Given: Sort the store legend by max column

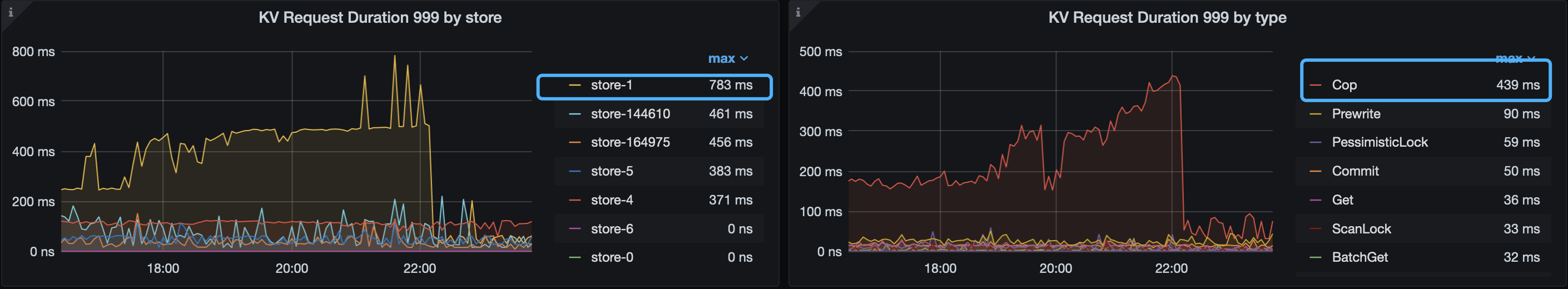Looking at the screenshot, I should 727,59.
